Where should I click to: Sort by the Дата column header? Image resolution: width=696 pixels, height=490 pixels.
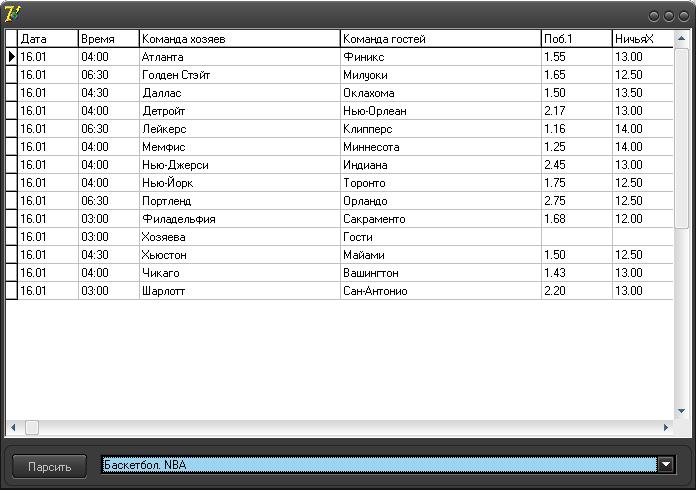pyautogui.click(x=48, y=39)
